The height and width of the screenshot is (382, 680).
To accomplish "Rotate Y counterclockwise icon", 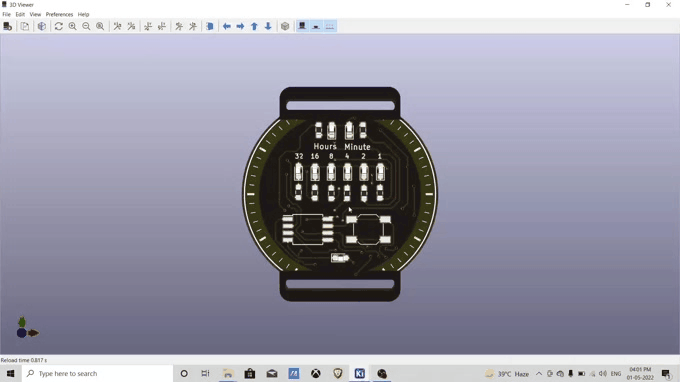I will pos(162,26).
